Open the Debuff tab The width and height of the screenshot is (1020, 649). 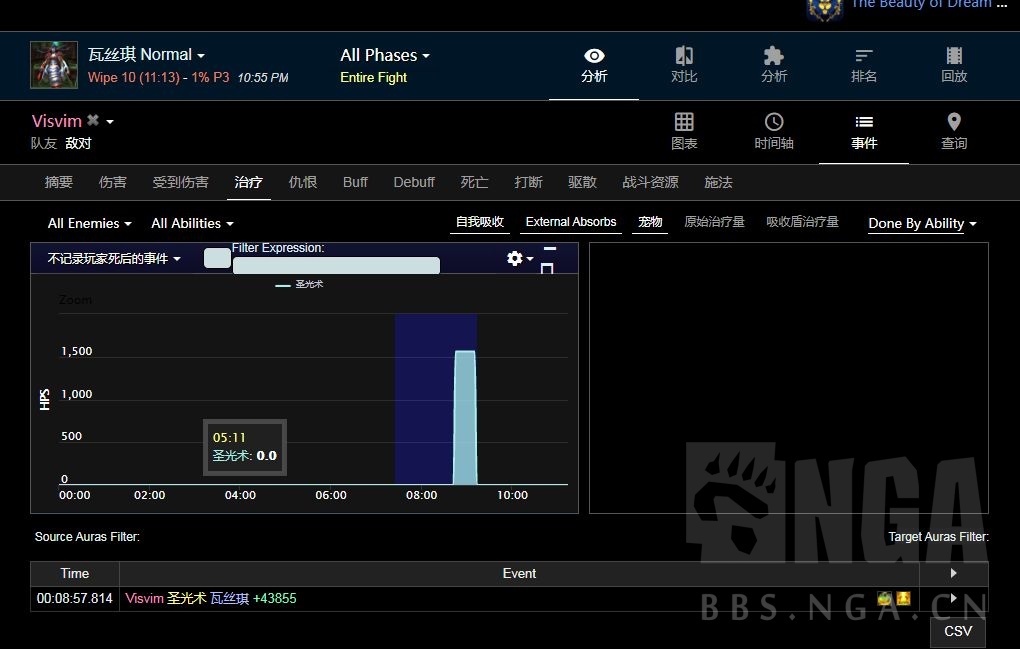click(x=414, y=182)
